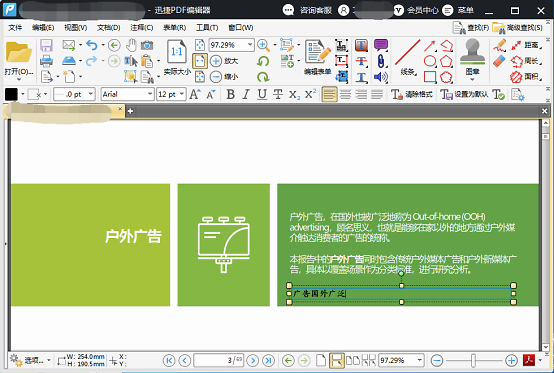Open the 文件 menu

click(15, 28)
